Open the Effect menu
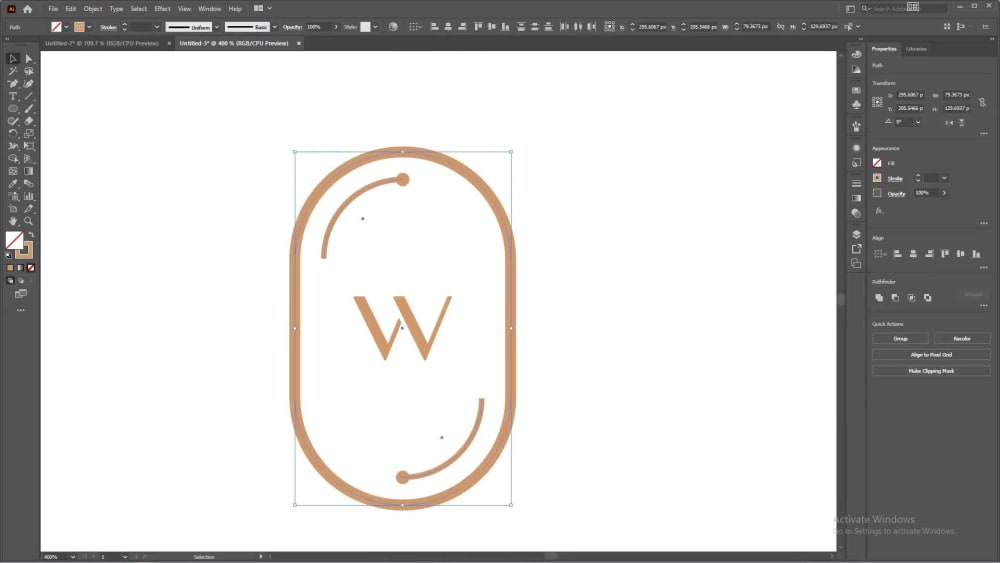 pyautogui.click(x=162, y=9)
